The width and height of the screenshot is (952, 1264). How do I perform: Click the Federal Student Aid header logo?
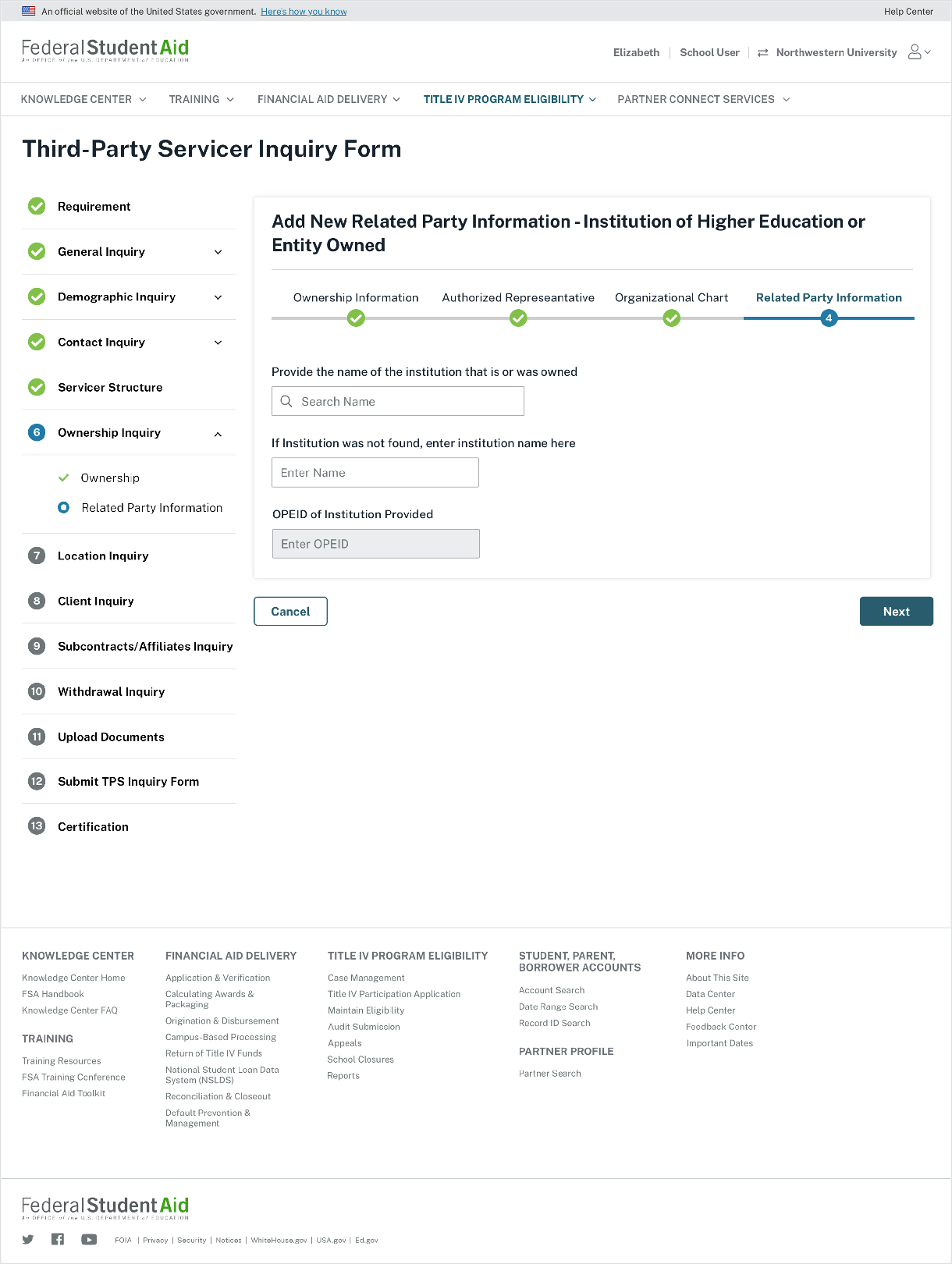tap(105, 51)
